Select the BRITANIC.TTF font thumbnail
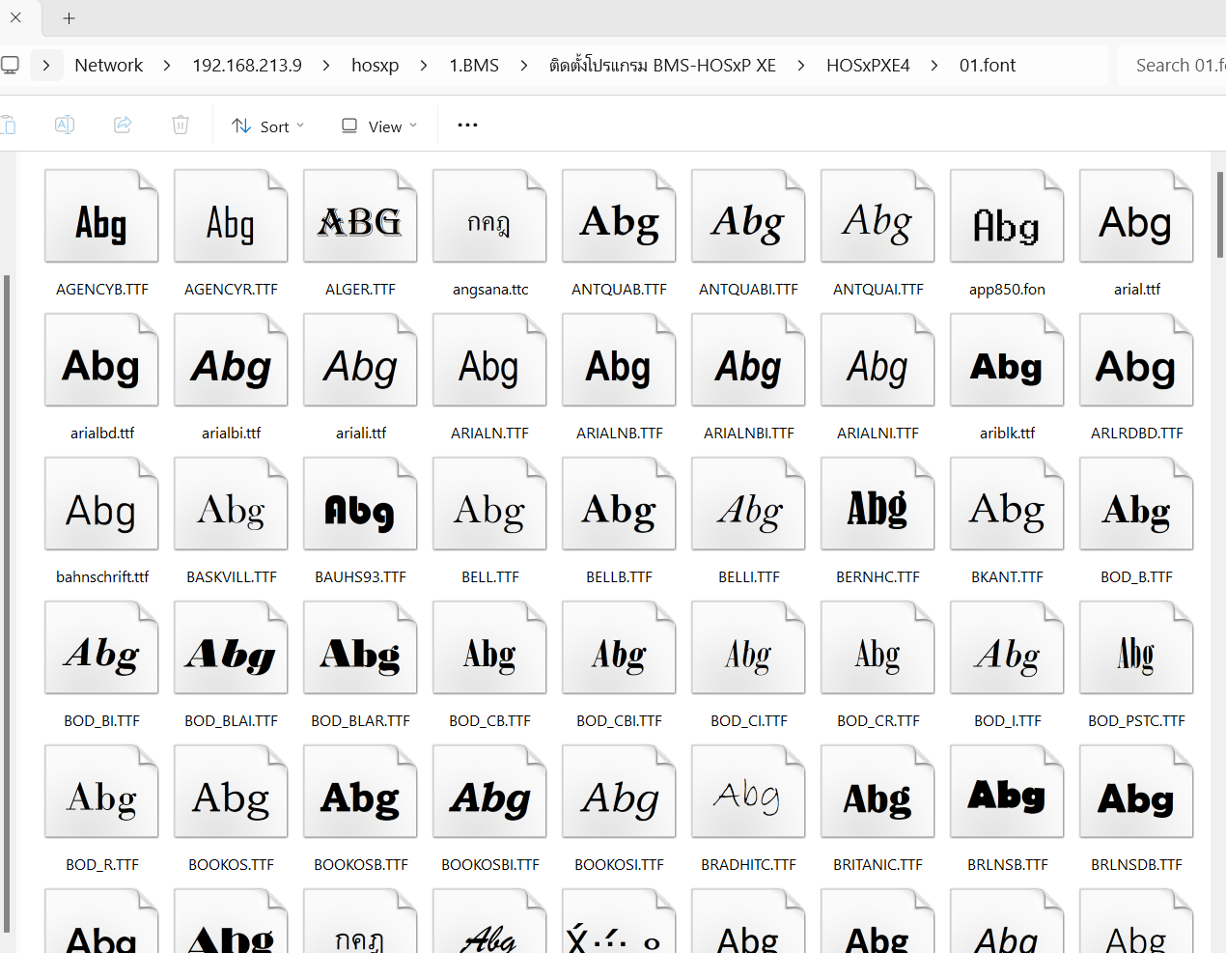 (x=878, y=792)
